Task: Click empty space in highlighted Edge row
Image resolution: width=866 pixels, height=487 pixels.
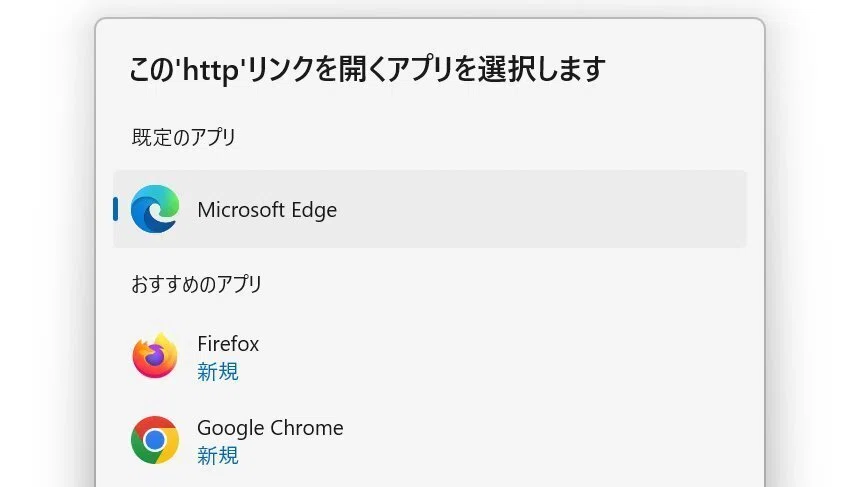Action: tap(541, 209)
